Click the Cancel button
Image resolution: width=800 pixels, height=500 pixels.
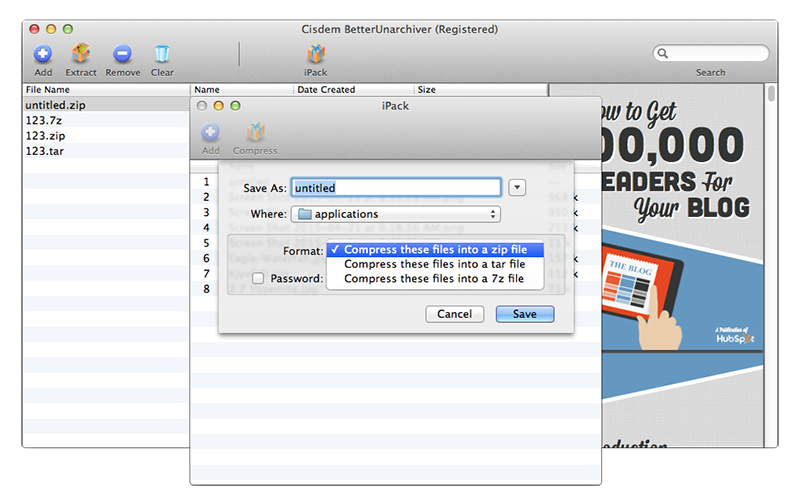click(455, 314)
